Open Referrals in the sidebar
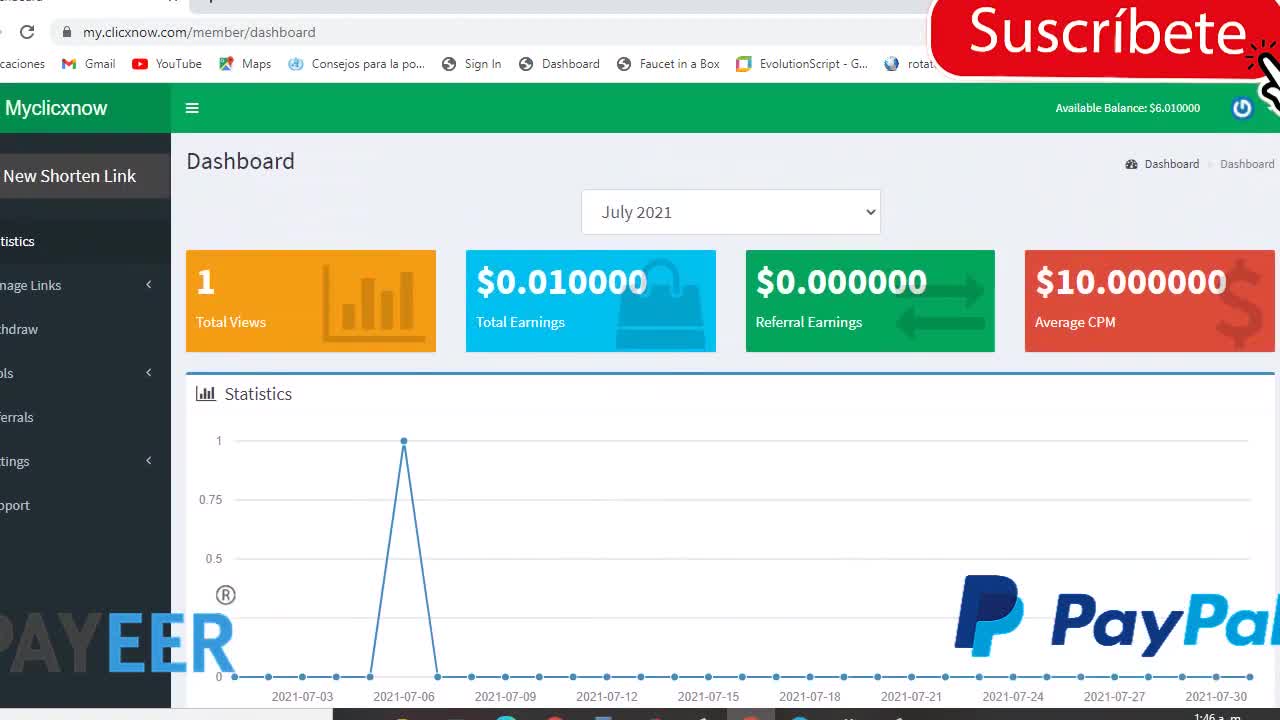Screen dimensions: 1280x720 click(85, 417)
